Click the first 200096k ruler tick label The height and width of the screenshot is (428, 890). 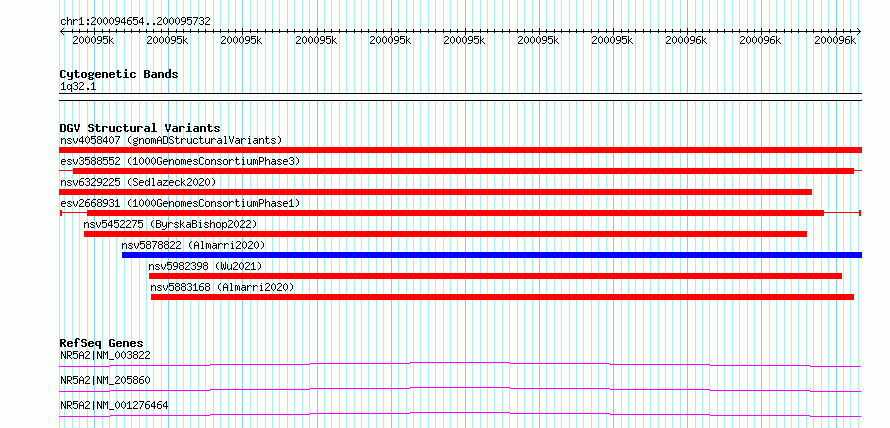687,40
